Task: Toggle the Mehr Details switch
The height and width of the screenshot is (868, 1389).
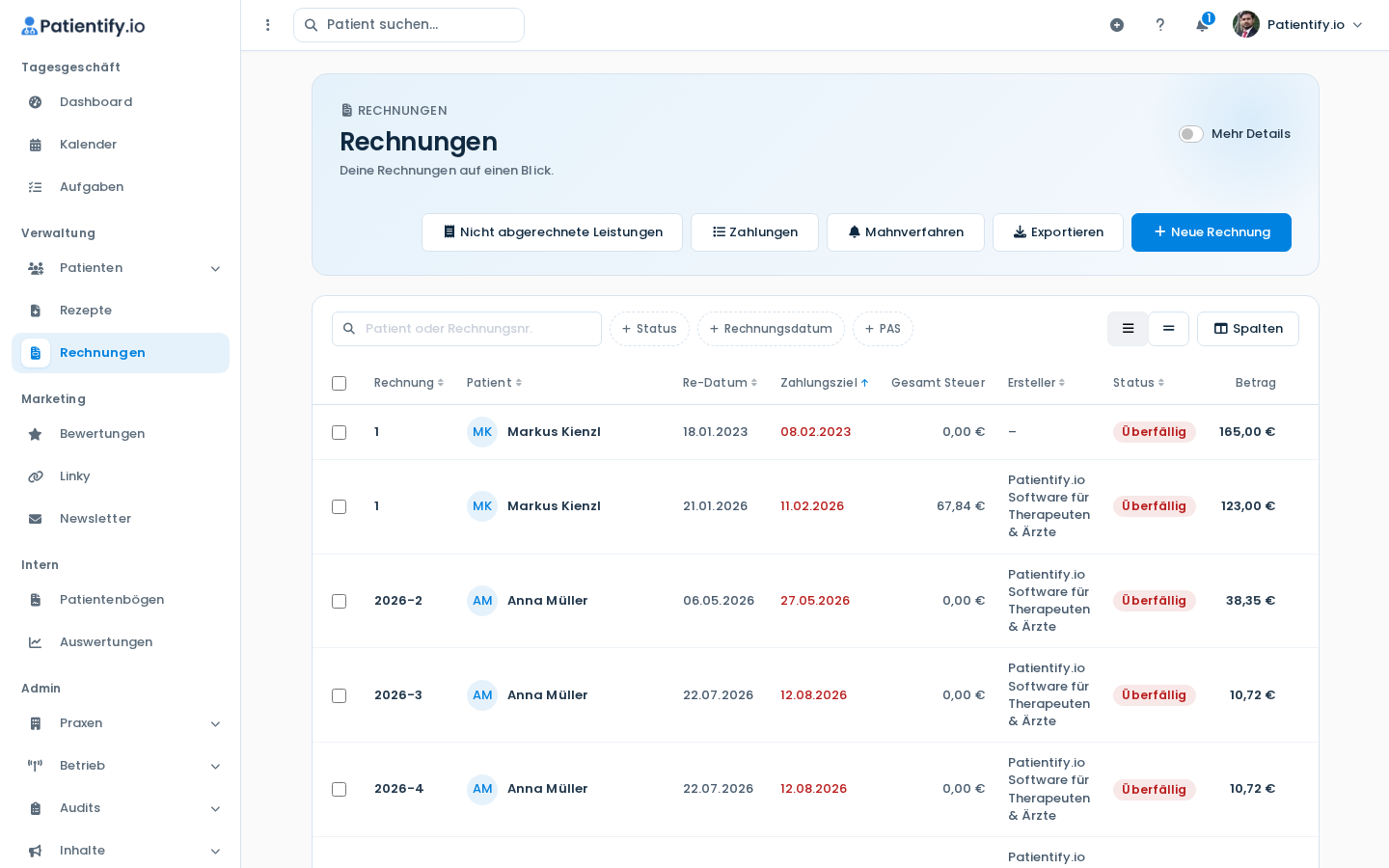Action: (x=1191, y=134)
